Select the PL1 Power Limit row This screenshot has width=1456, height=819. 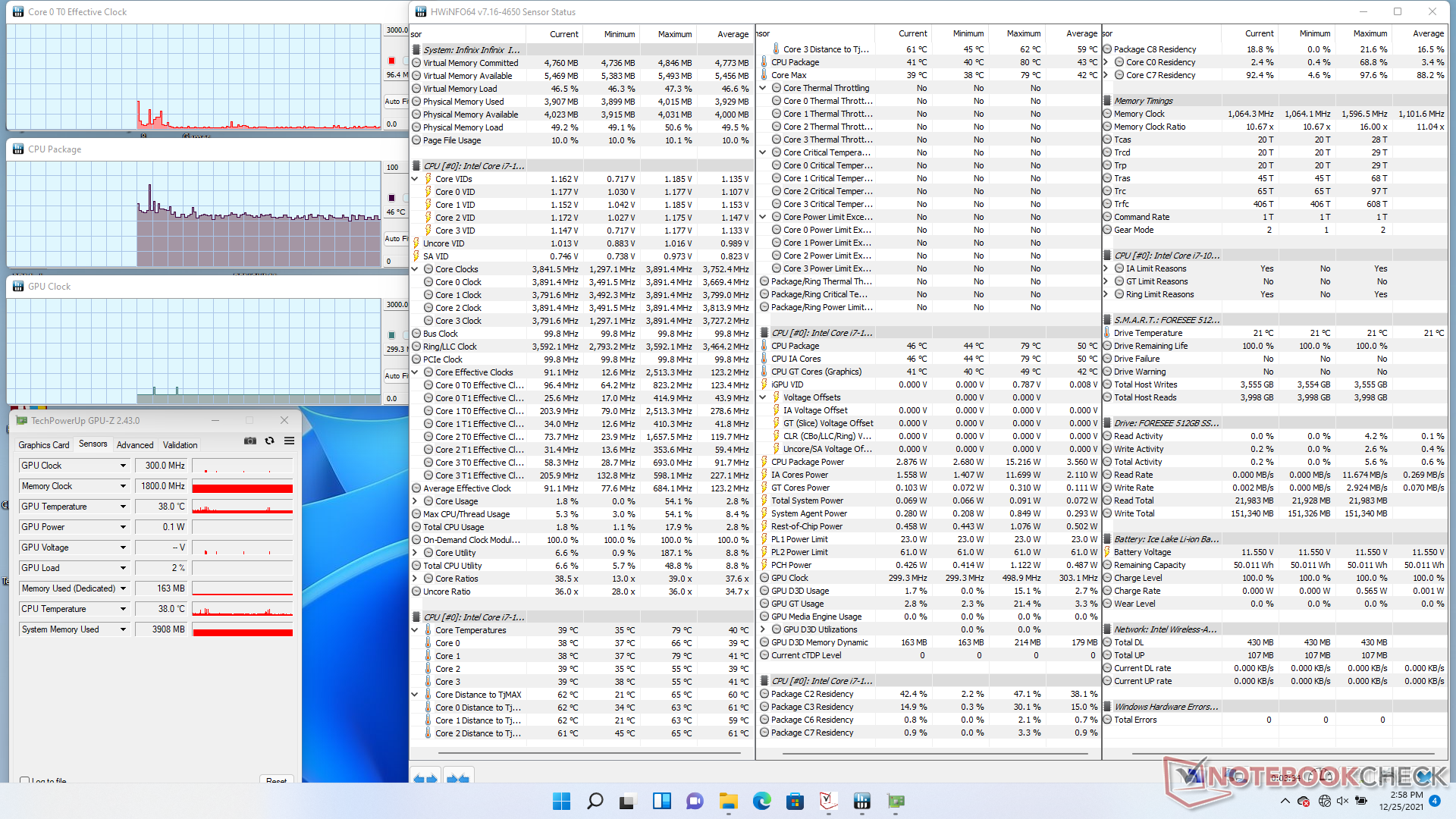(x=929, y=539)
